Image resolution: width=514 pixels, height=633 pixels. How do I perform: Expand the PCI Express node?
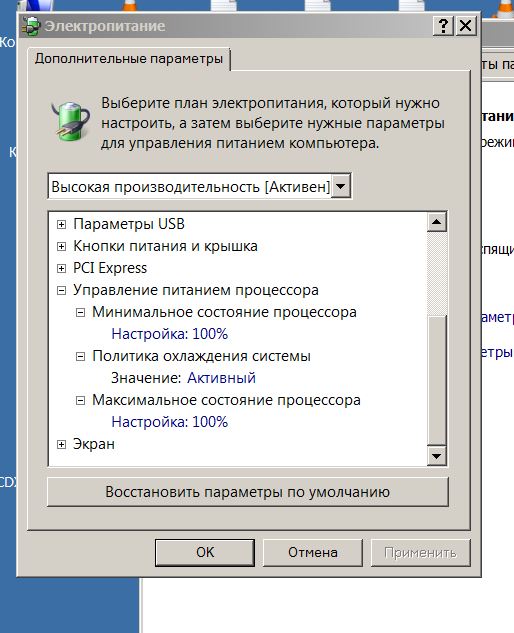click(x=61, y=268)
